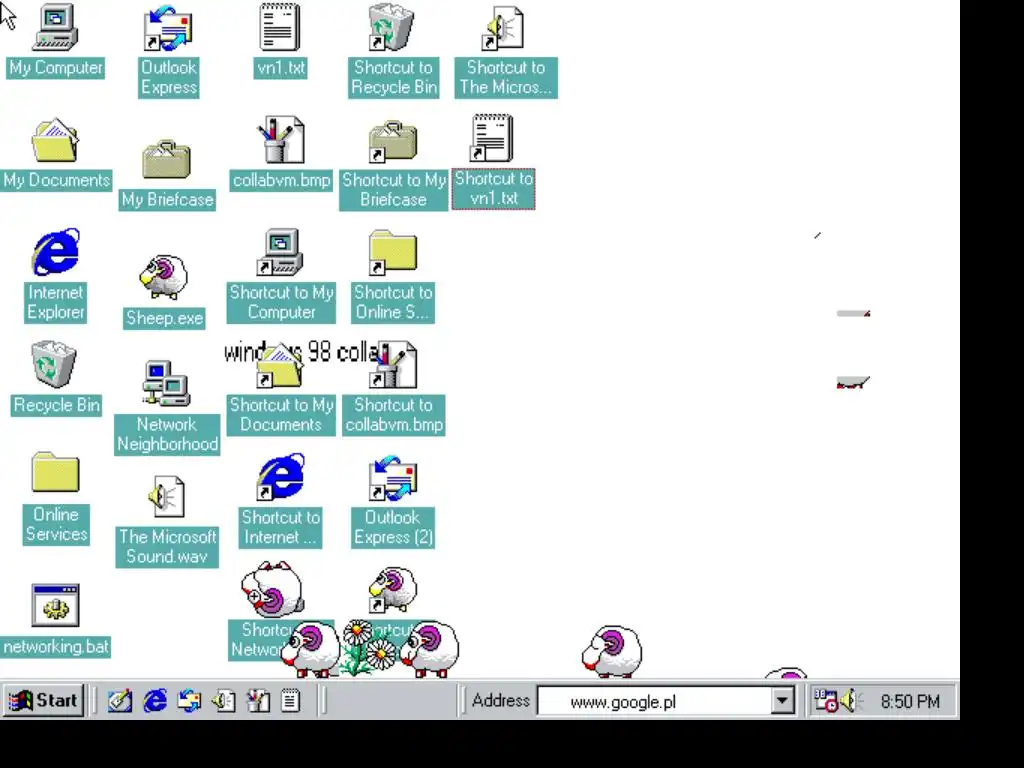
Task: Click the notepad text file Quick Launch icon
Action: pos(291,701)
